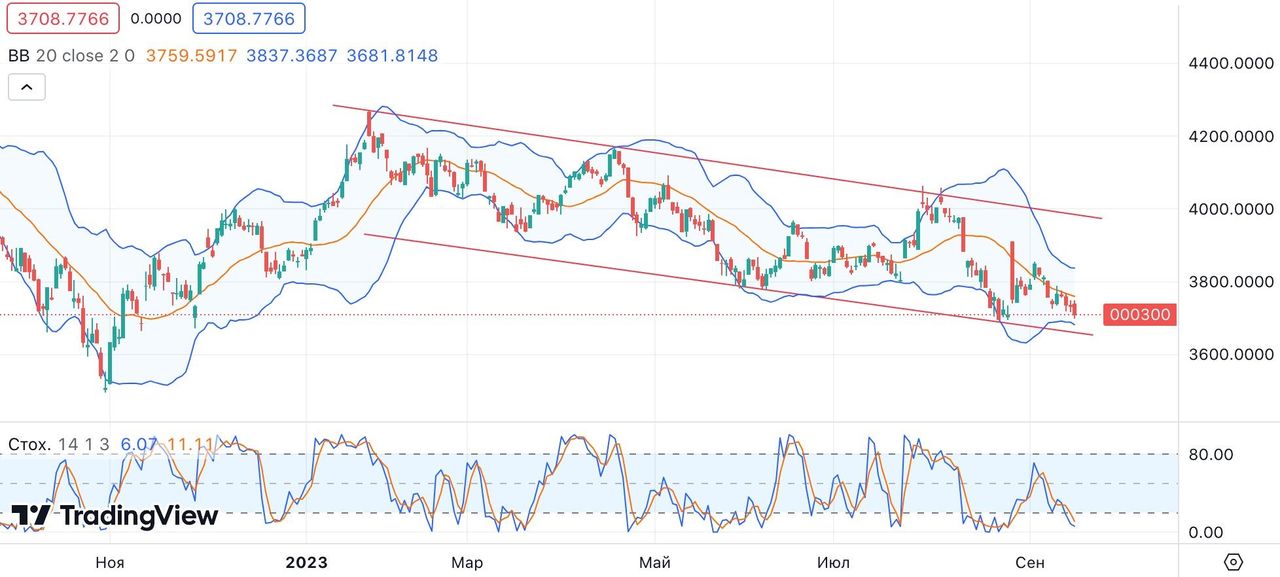Click the blue-bordered 3708.7766 price box
1280x577 pixels.
pyautogui.click(x=249, y=18)
